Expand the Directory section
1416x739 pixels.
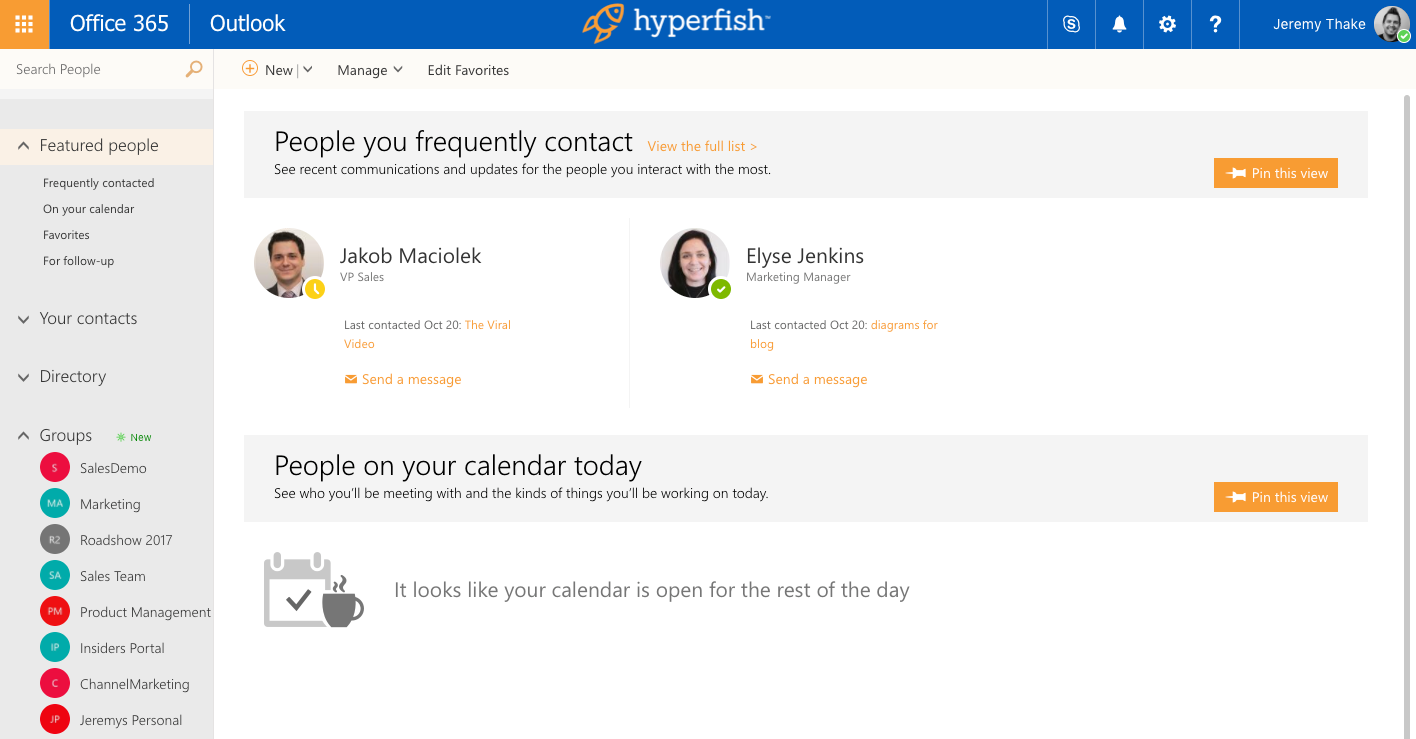pos(23,377)
